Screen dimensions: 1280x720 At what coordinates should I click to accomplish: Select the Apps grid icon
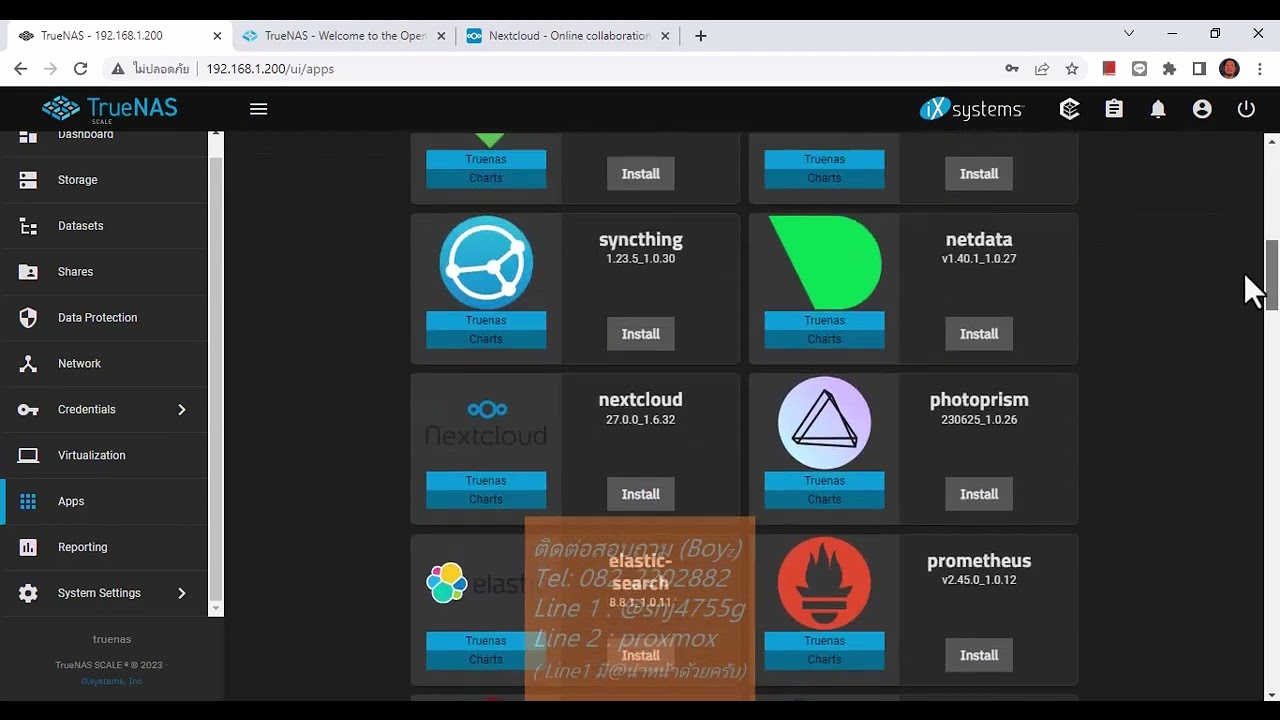click(28, 502)
